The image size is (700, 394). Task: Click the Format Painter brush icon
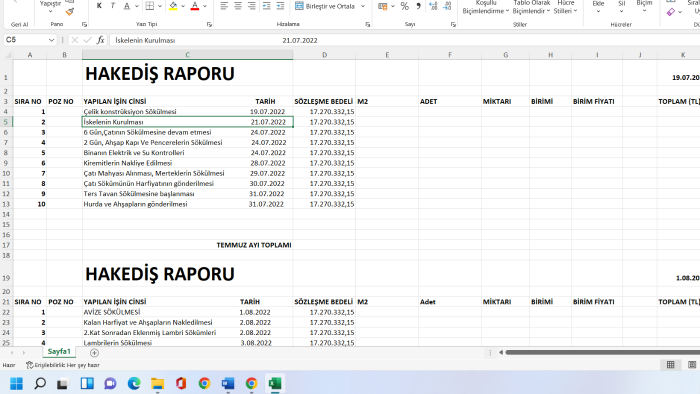point(70,12)
